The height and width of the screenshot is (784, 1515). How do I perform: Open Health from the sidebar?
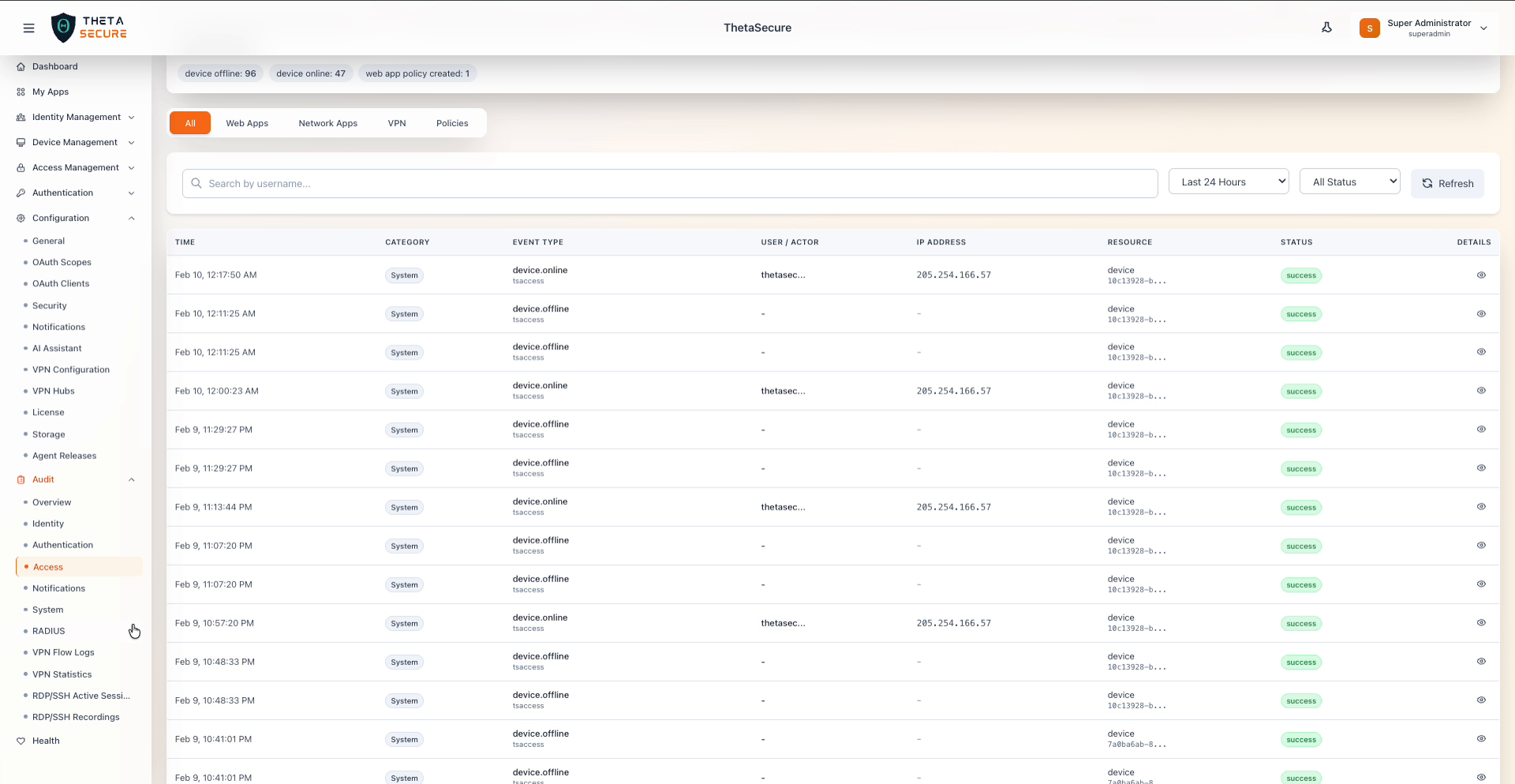pyautogui.click(x=47, y=741)
